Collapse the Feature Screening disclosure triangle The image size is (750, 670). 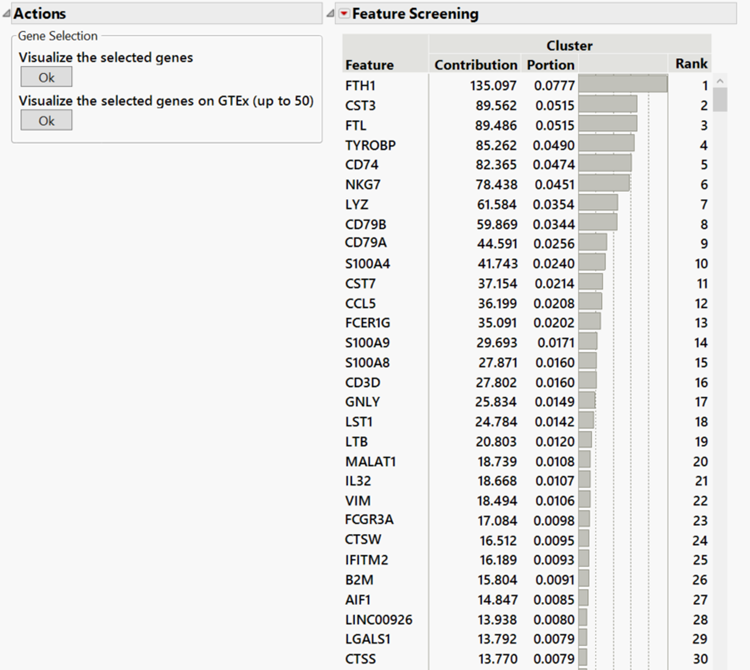[330, 15]
